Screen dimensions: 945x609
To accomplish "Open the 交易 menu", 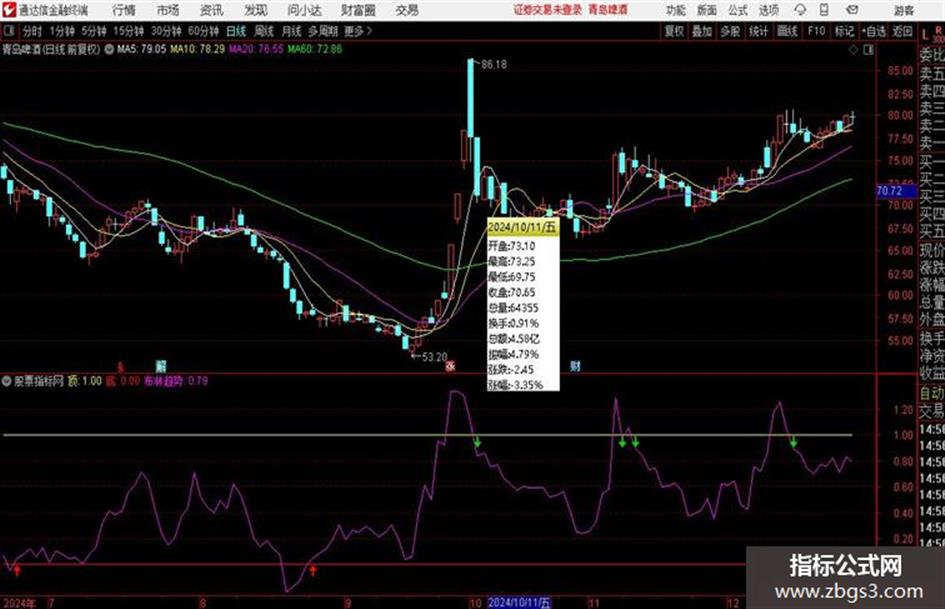I will (x=407, y=10).
